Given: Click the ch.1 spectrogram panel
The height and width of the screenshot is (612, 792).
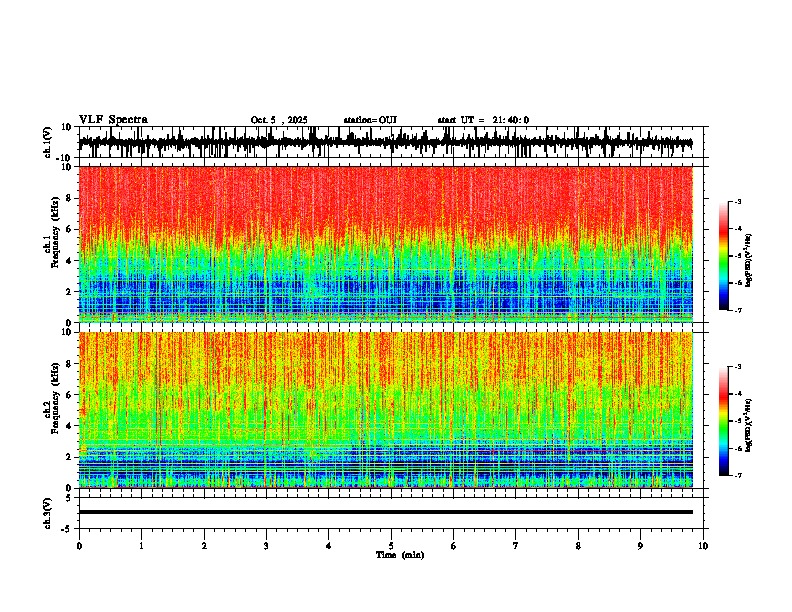Looking at the screenshot, I should (x=386, y=244).
